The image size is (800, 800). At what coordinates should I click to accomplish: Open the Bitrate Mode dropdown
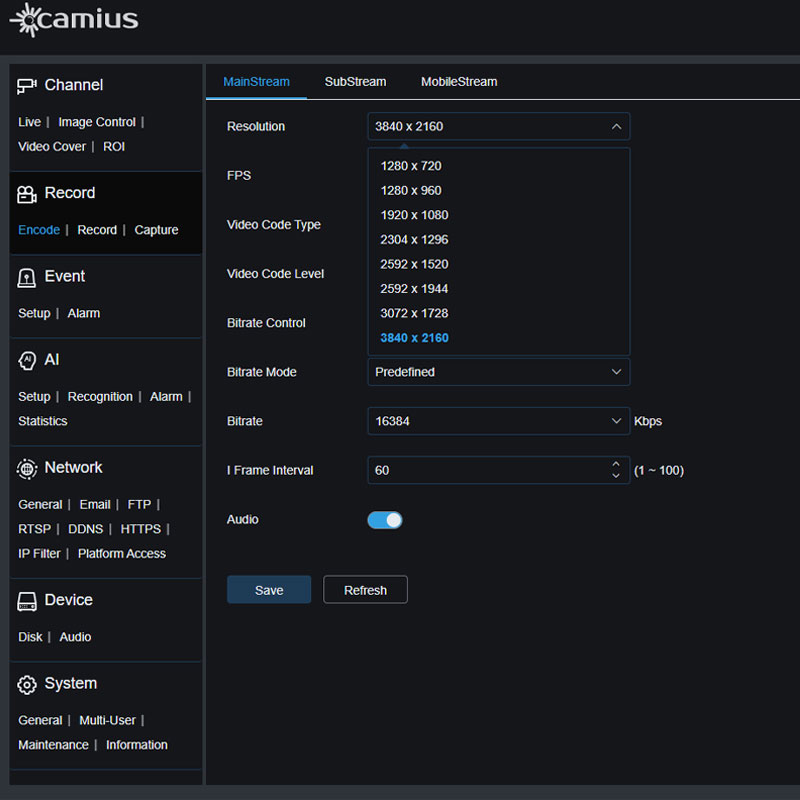coord(498,372)
